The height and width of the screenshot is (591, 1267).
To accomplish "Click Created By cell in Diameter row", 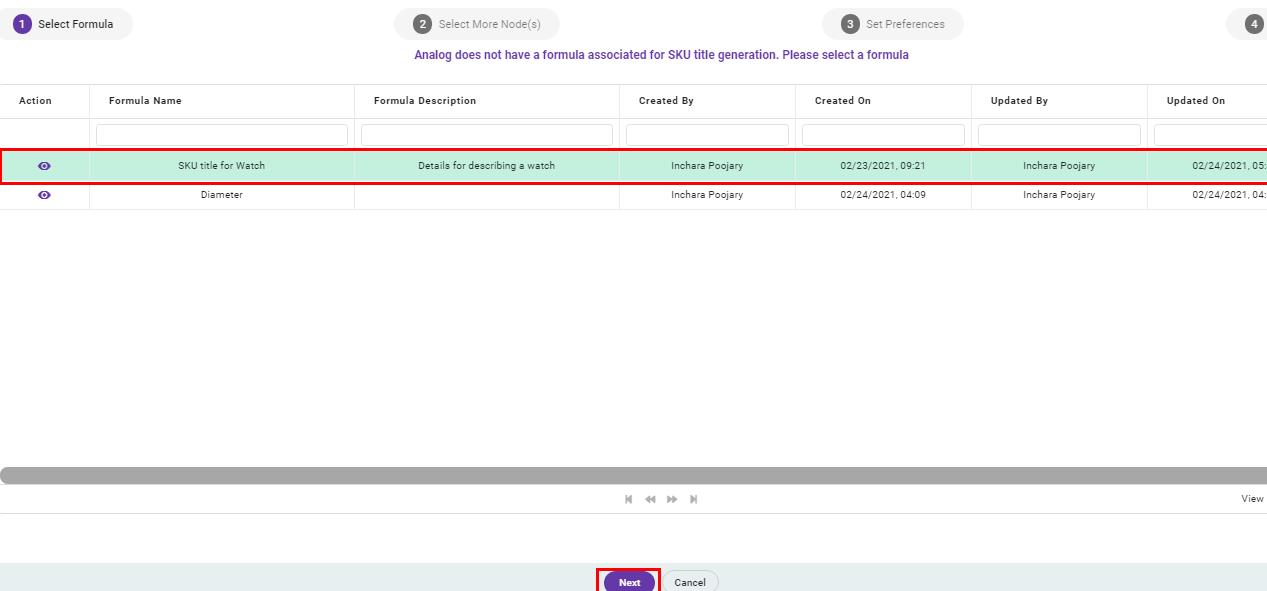I will point(707,195).
